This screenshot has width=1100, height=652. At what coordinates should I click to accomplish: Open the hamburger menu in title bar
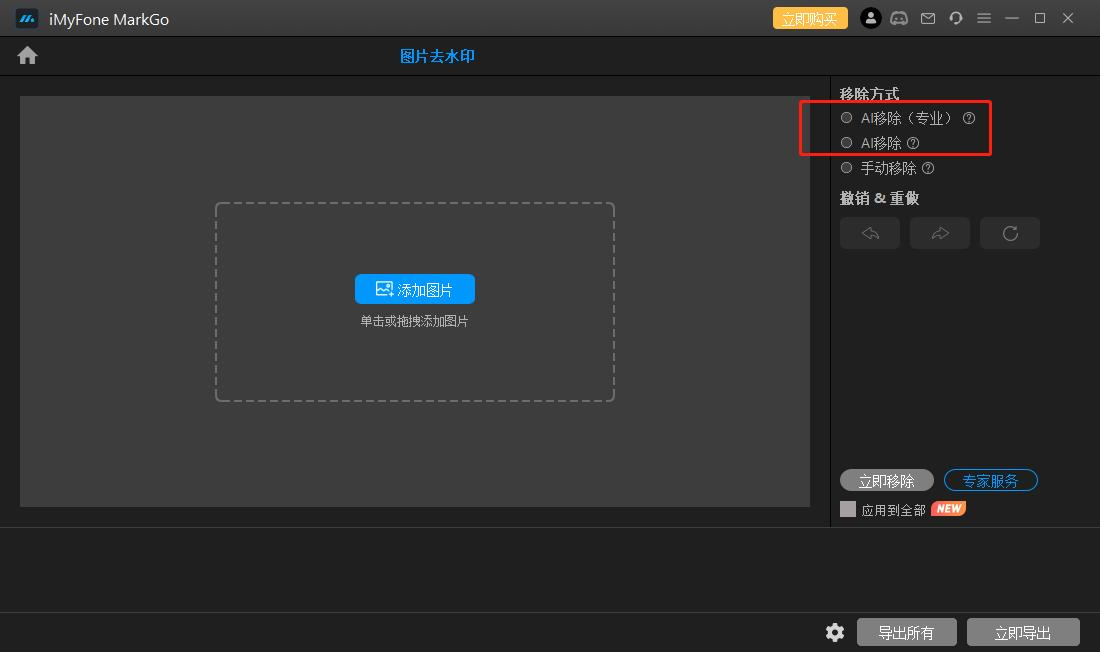(984, 18)
